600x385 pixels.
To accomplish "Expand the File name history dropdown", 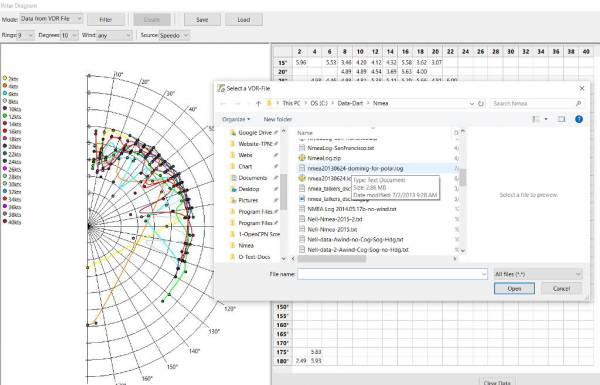I will pyautogui.click(x=484, y=274).
